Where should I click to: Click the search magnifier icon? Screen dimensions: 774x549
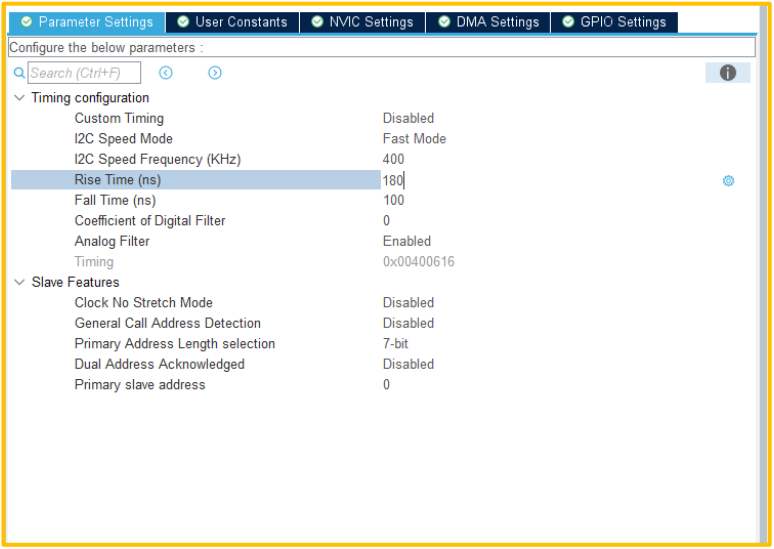point(19,73)
